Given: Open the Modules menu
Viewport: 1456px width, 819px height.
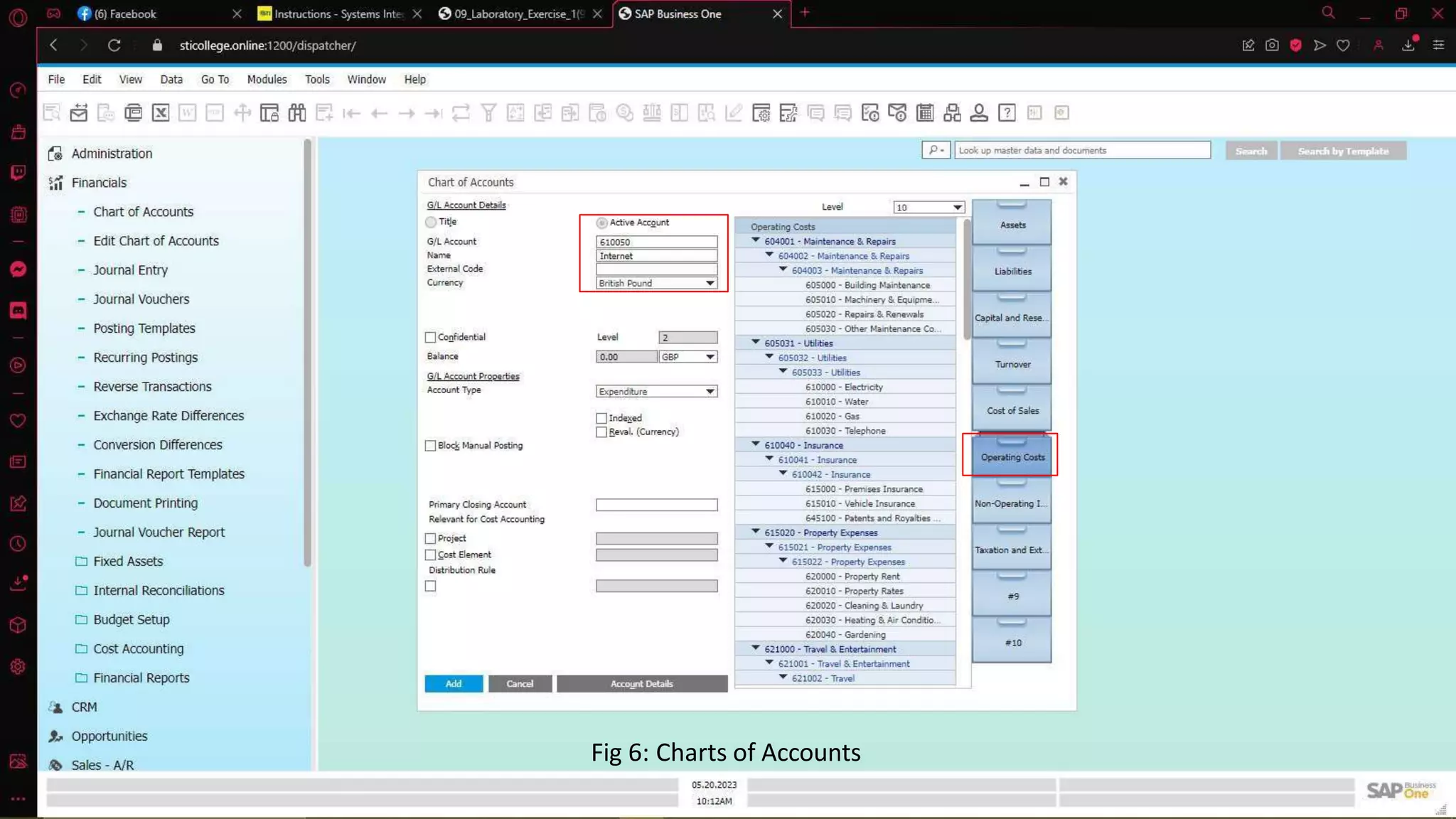Looking at the screenshot, I should click(267, 80).
